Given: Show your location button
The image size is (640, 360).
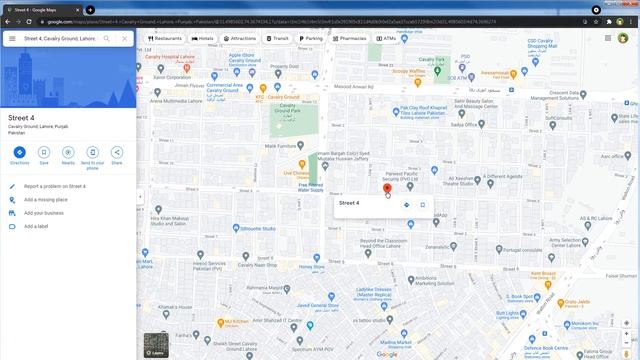Looking at the screenshot, I should [627, 323].
